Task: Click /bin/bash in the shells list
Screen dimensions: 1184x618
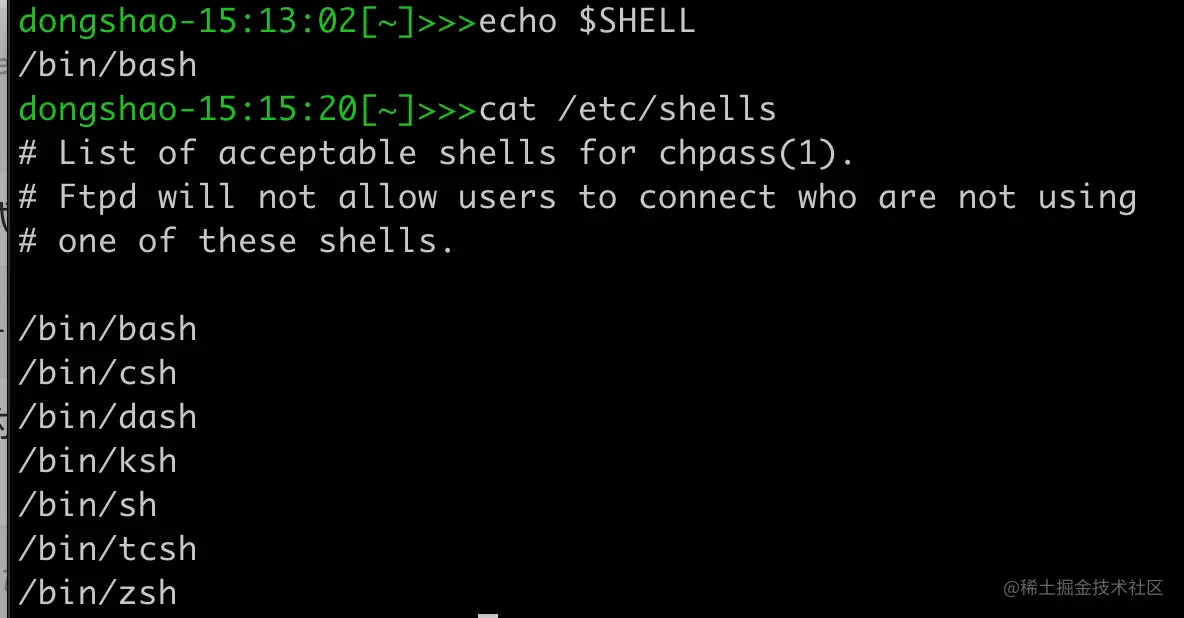Action: tap(107, 329)
